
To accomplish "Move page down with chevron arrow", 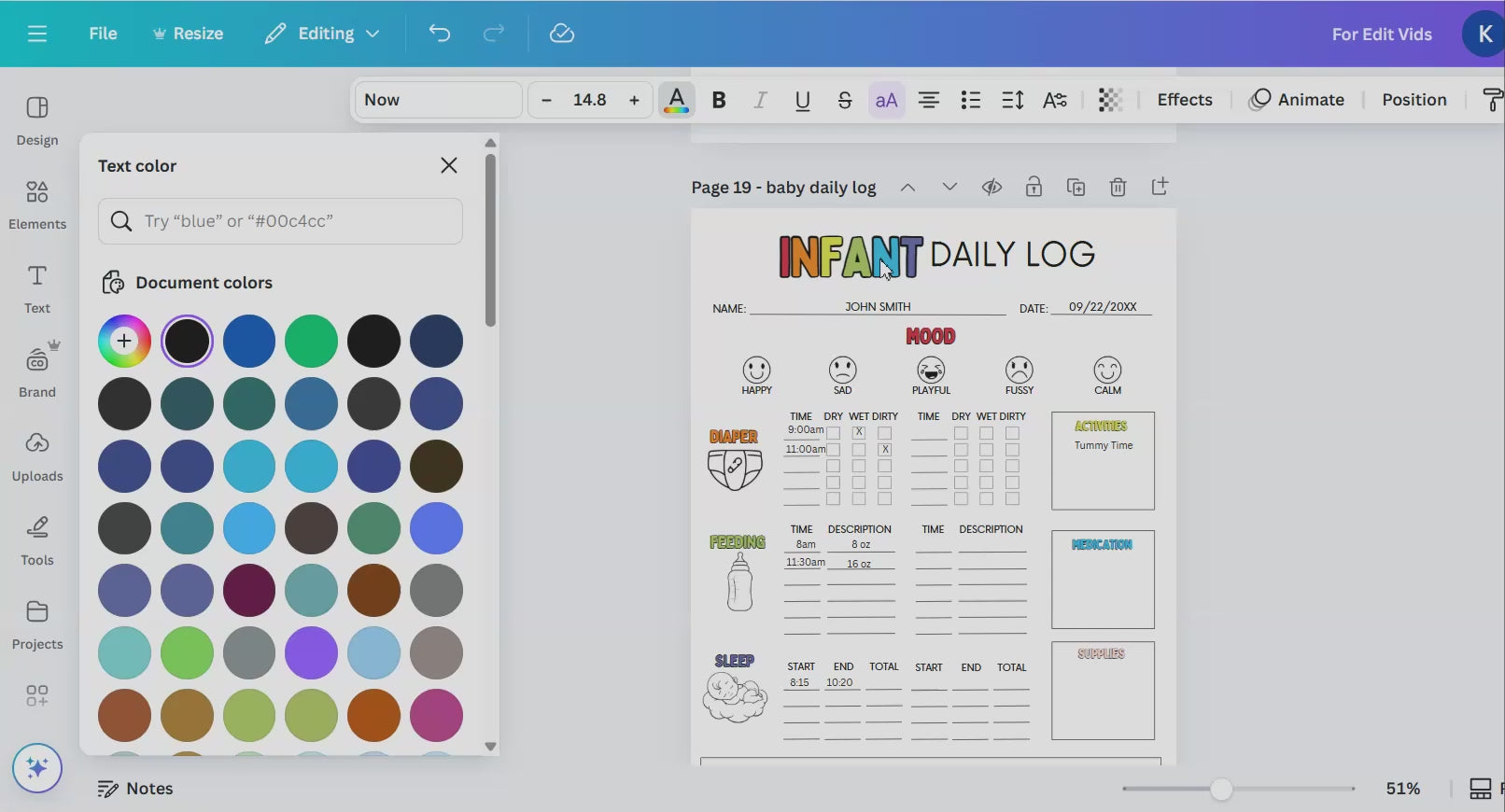I will pos(949,188).
